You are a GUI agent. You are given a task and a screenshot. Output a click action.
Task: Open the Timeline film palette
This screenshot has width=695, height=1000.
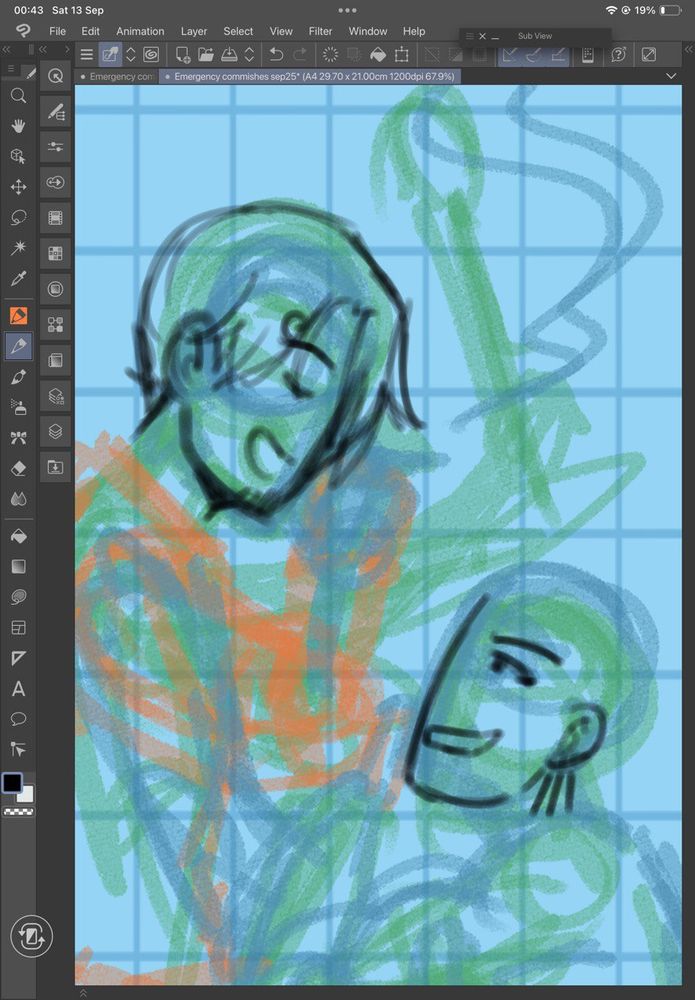pos(55,218)
